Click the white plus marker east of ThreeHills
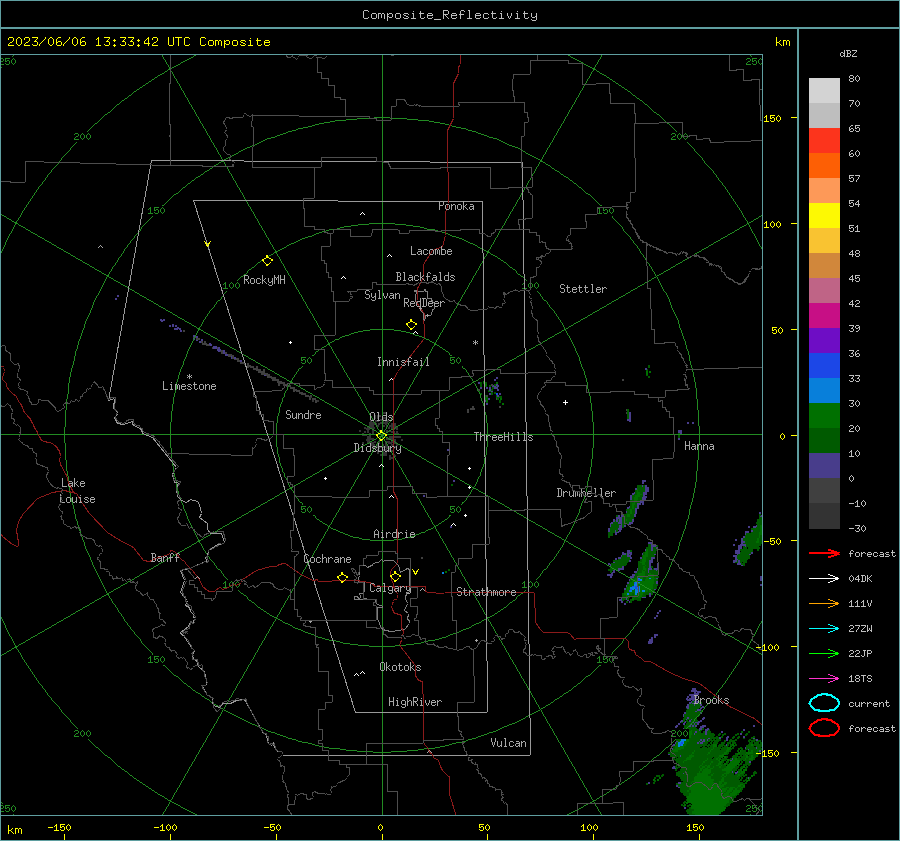The width and height of the screenshot is (900, 841). tap(565, 402)
